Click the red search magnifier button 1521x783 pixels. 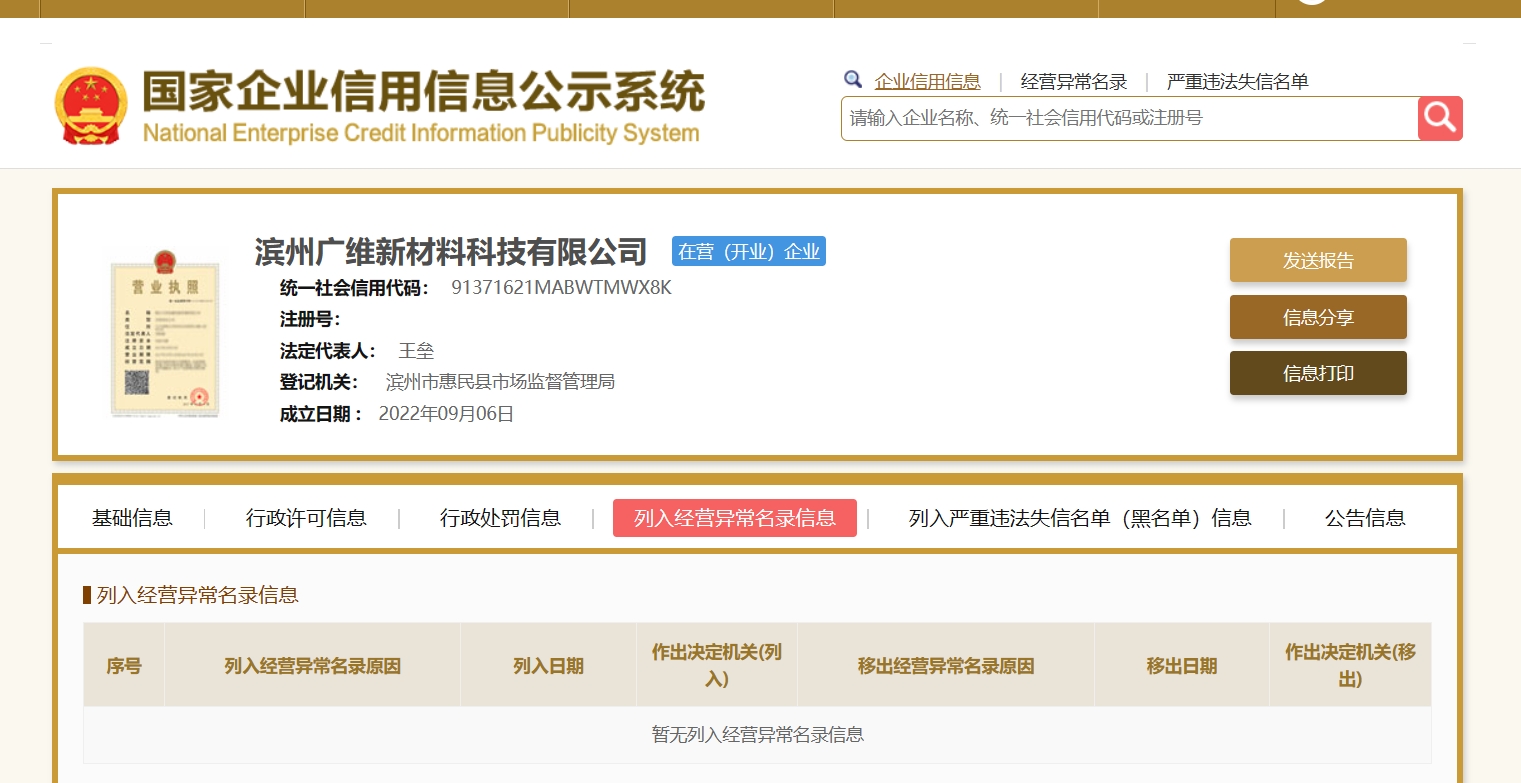click(x=1440, y=118)
